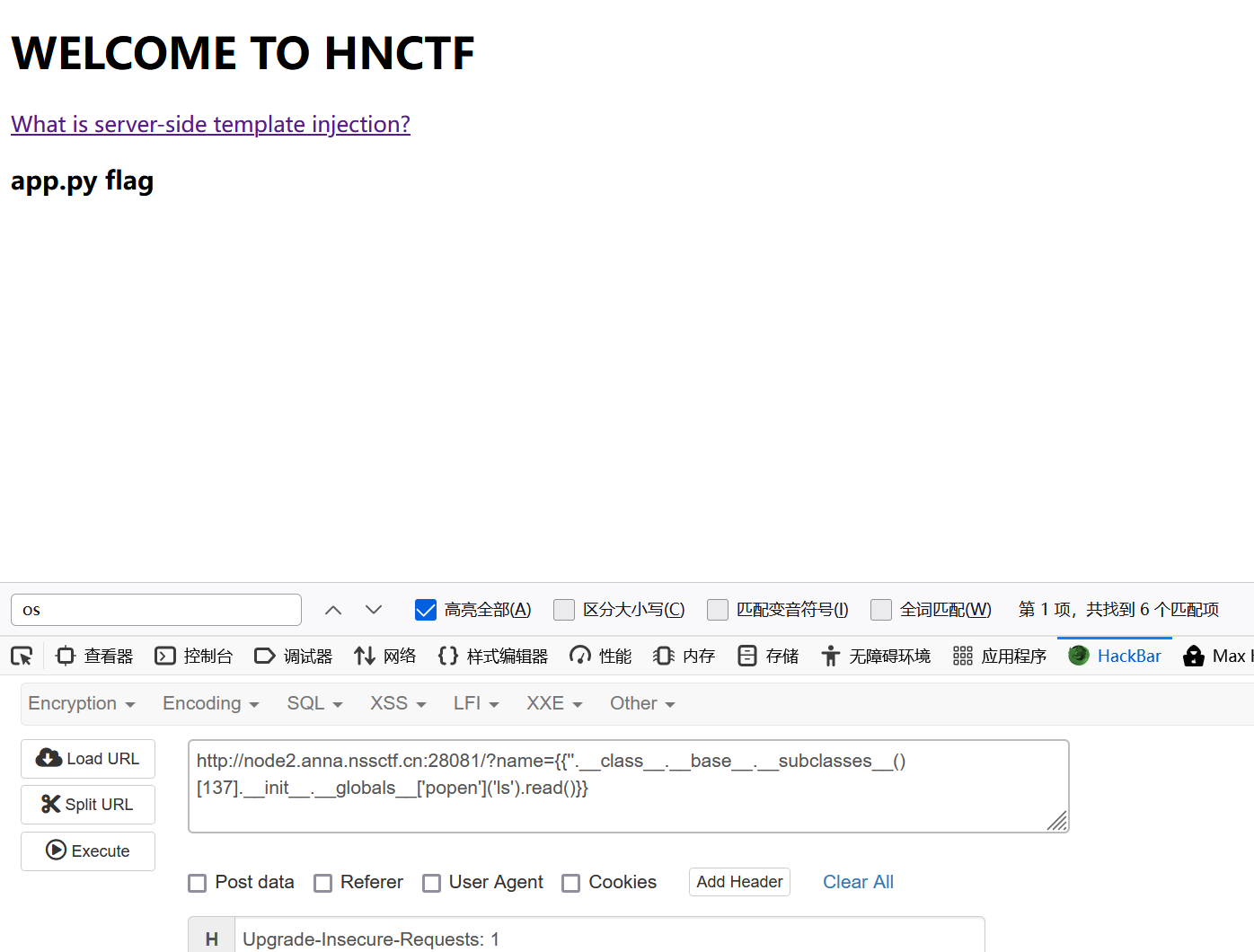
Task: Toggle 高亮全部 highlight all matches
Action: click(x=425, y=610)
